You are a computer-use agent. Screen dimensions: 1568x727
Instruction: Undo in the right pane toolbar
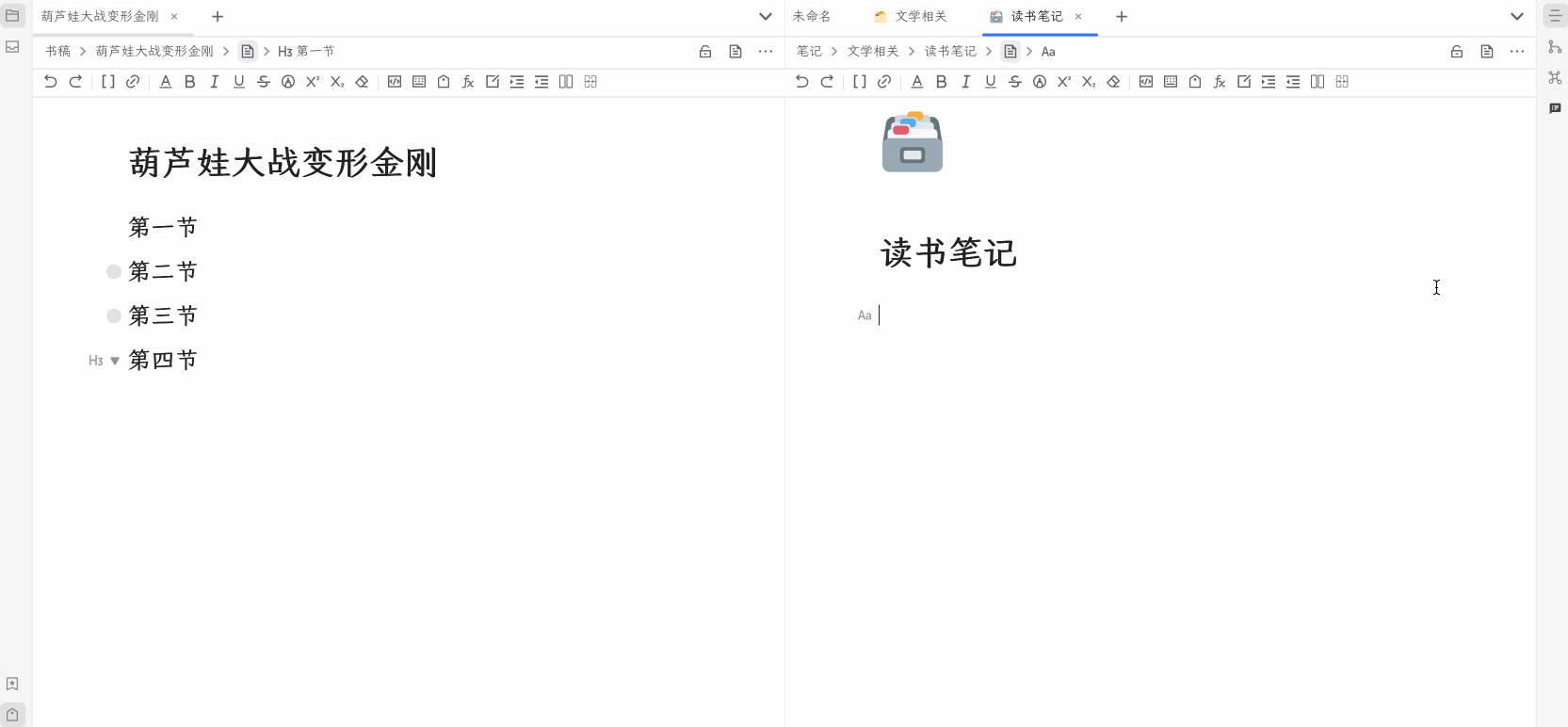[x=802, y=82]
